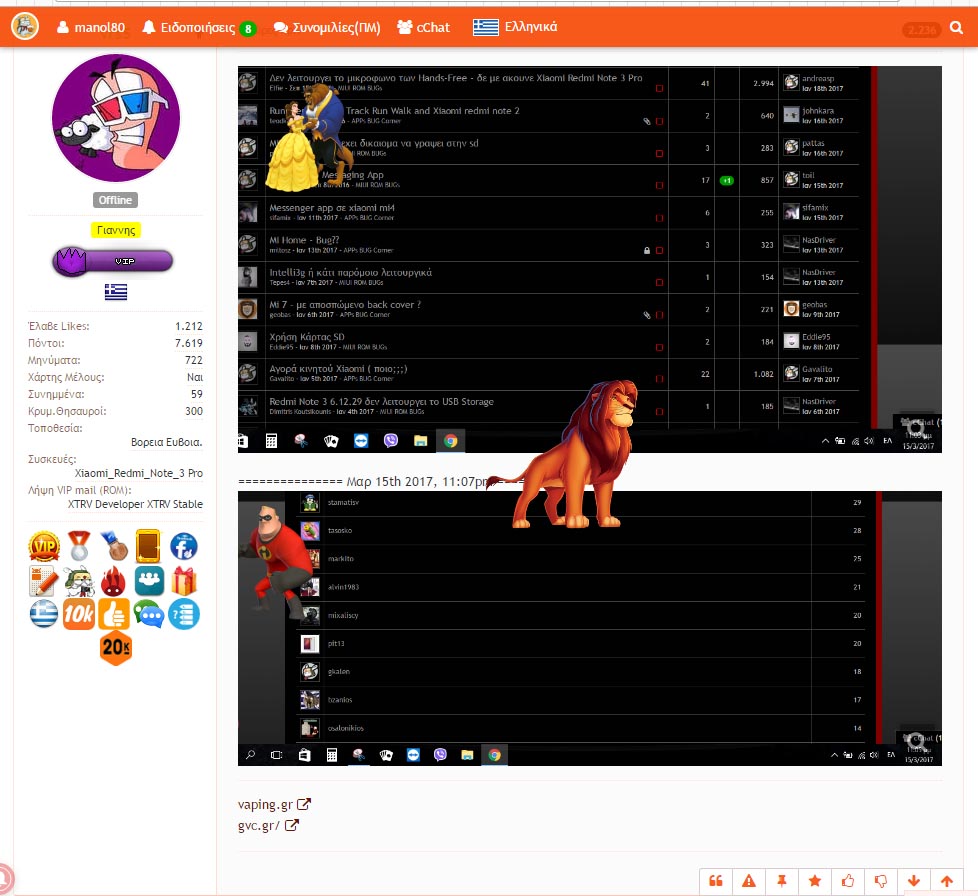Click the gift box award badge
Image resolution: width=978 pixels, height=896 pixels.
pos(184,580)
